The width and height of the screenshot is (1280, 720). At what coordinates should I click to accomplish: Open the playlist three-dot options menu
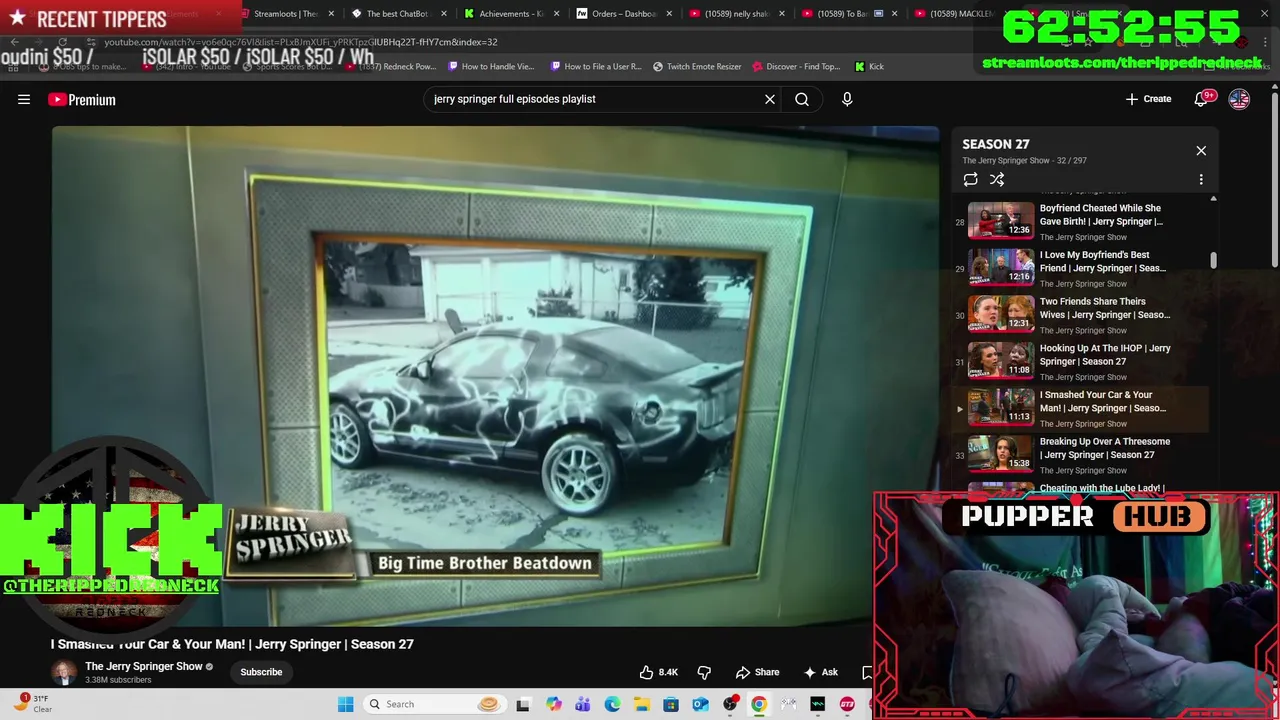click(1201, 180)
